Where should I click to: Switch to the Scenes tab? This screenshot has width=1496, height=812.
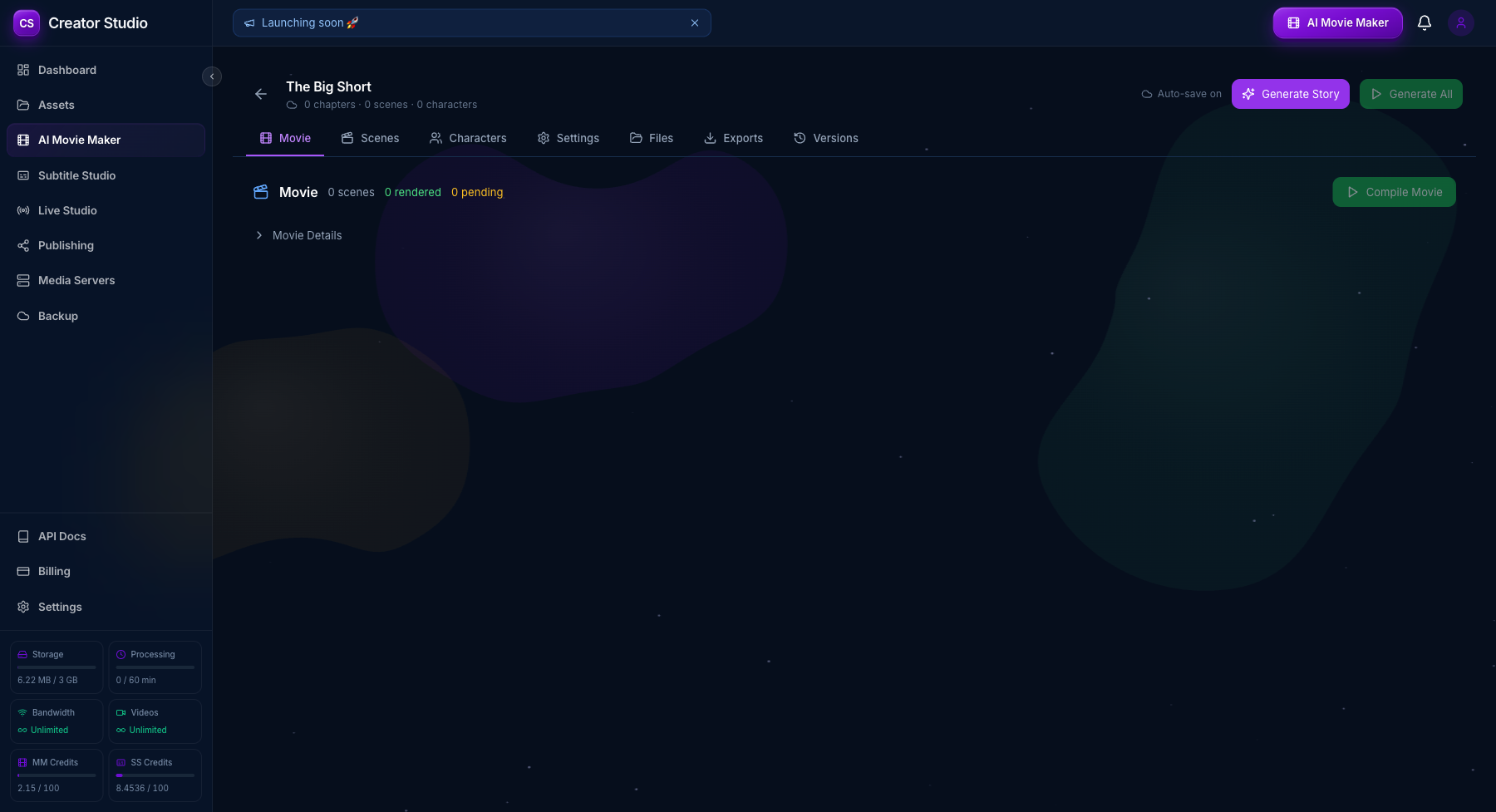(x=370, y=138)
